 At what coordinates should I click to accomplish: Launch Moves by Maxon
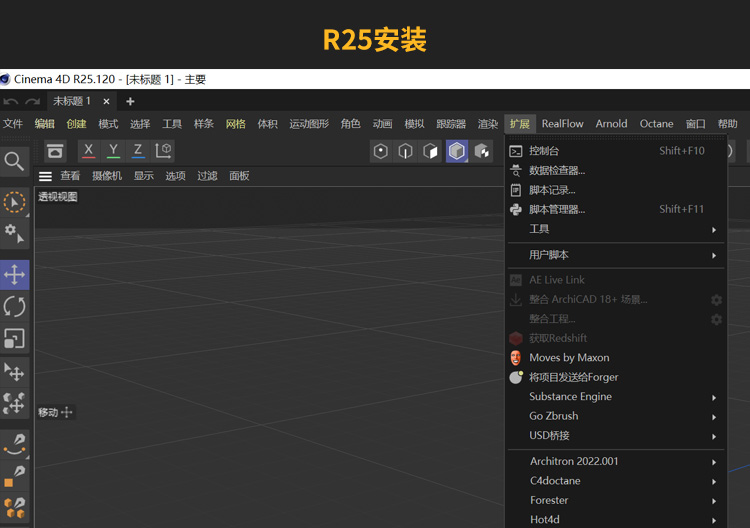tap(616, 358)
